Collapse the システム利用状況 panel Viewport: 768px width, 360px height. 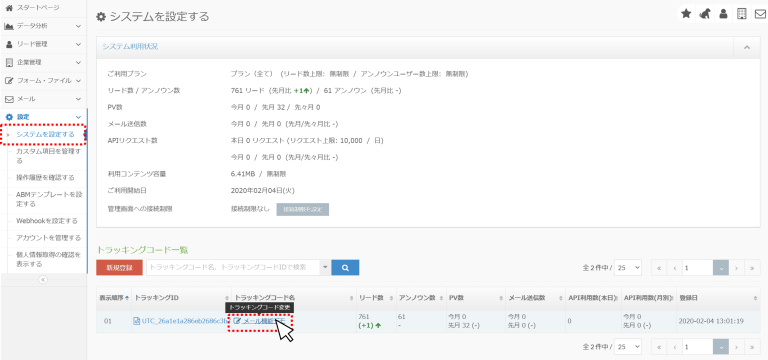click(x=747, y=47)
